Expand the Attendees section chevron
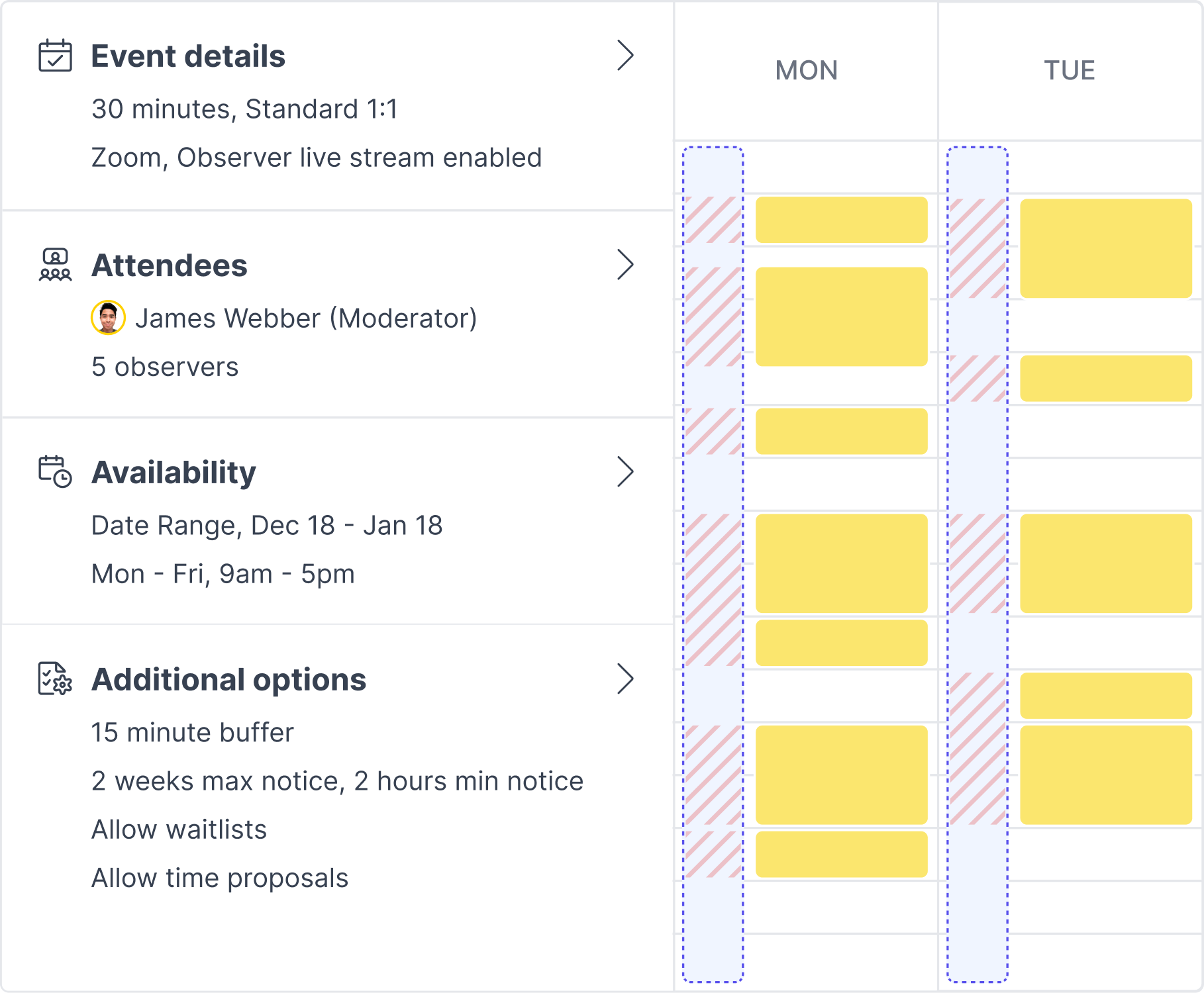This screenshot has height=993, width=1204. tap(625, 265)
